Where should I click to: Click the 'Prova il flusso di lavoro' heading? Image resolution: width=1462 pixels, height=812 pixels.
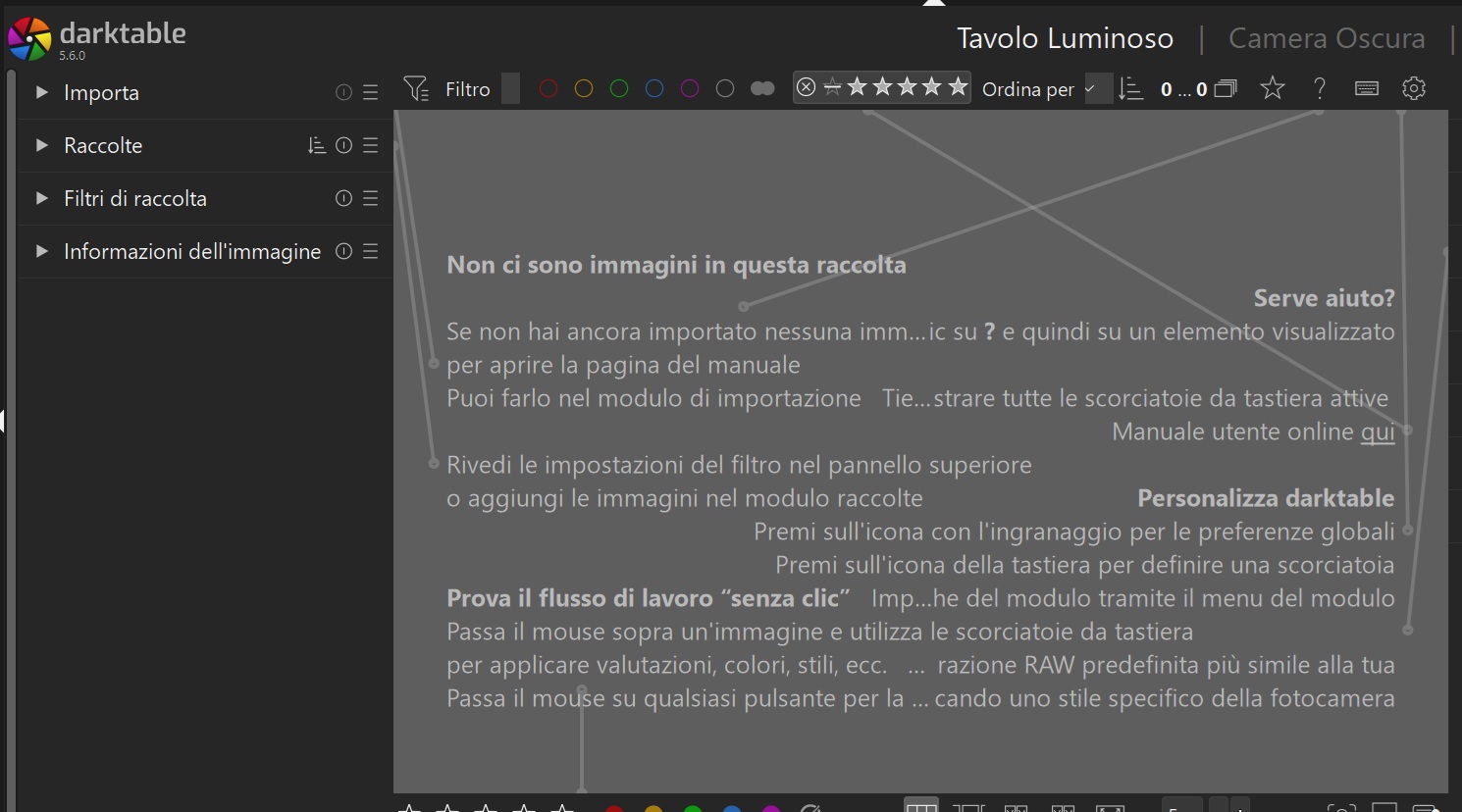click(x=649, y=598)
